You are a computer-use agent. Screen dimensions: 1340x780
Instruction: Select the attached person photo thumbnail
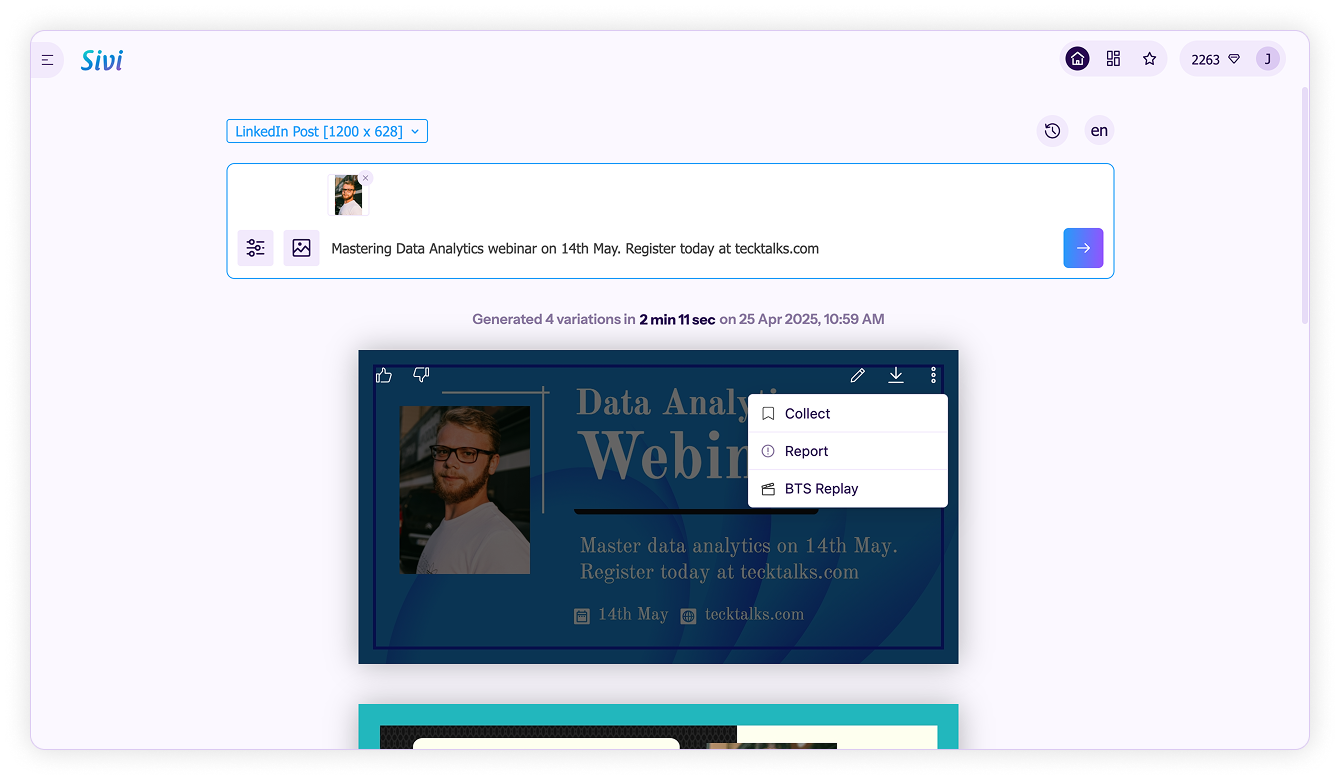coord(348,195)
